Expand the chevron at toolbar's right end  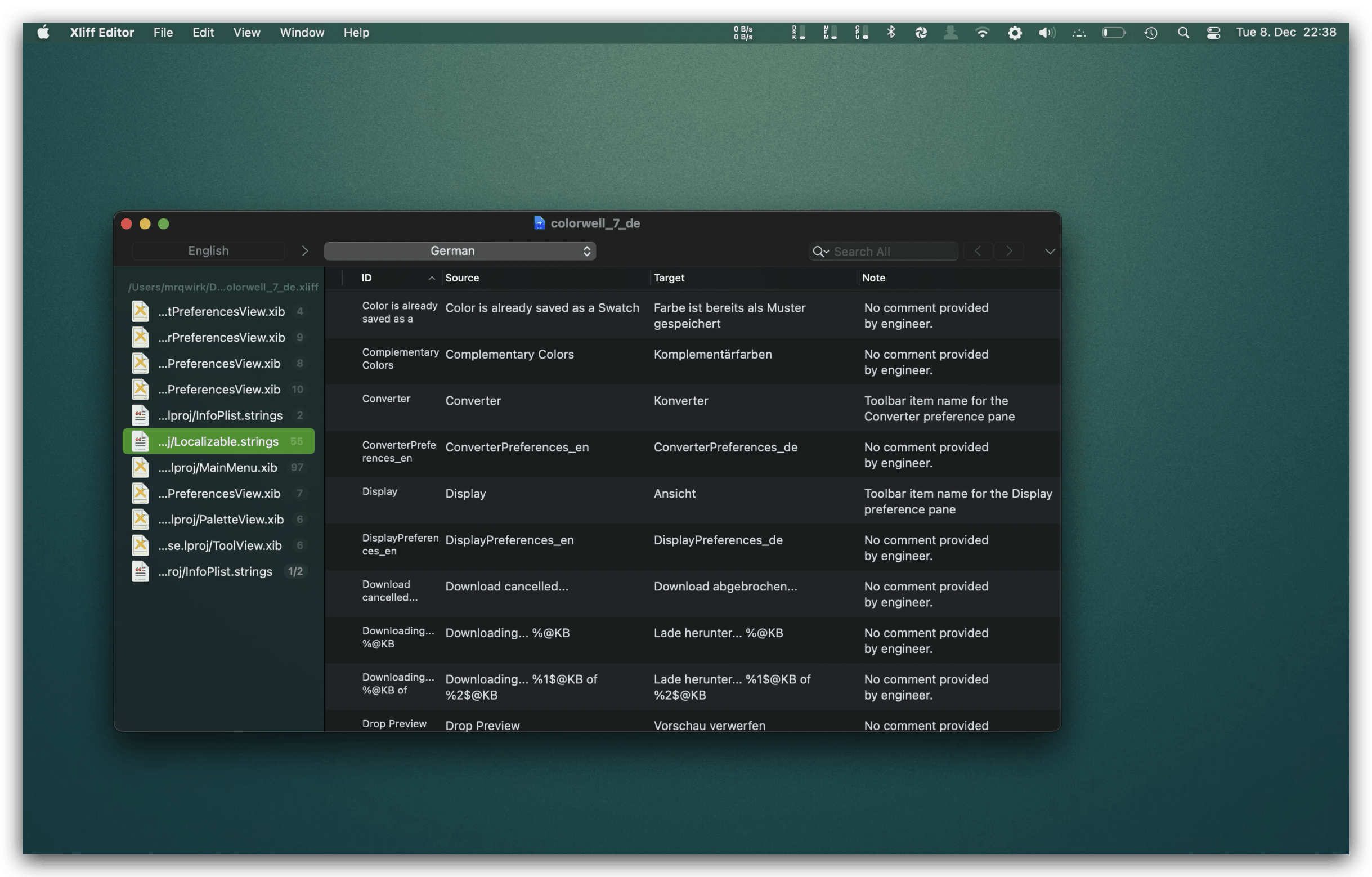tap(1050, 251)
